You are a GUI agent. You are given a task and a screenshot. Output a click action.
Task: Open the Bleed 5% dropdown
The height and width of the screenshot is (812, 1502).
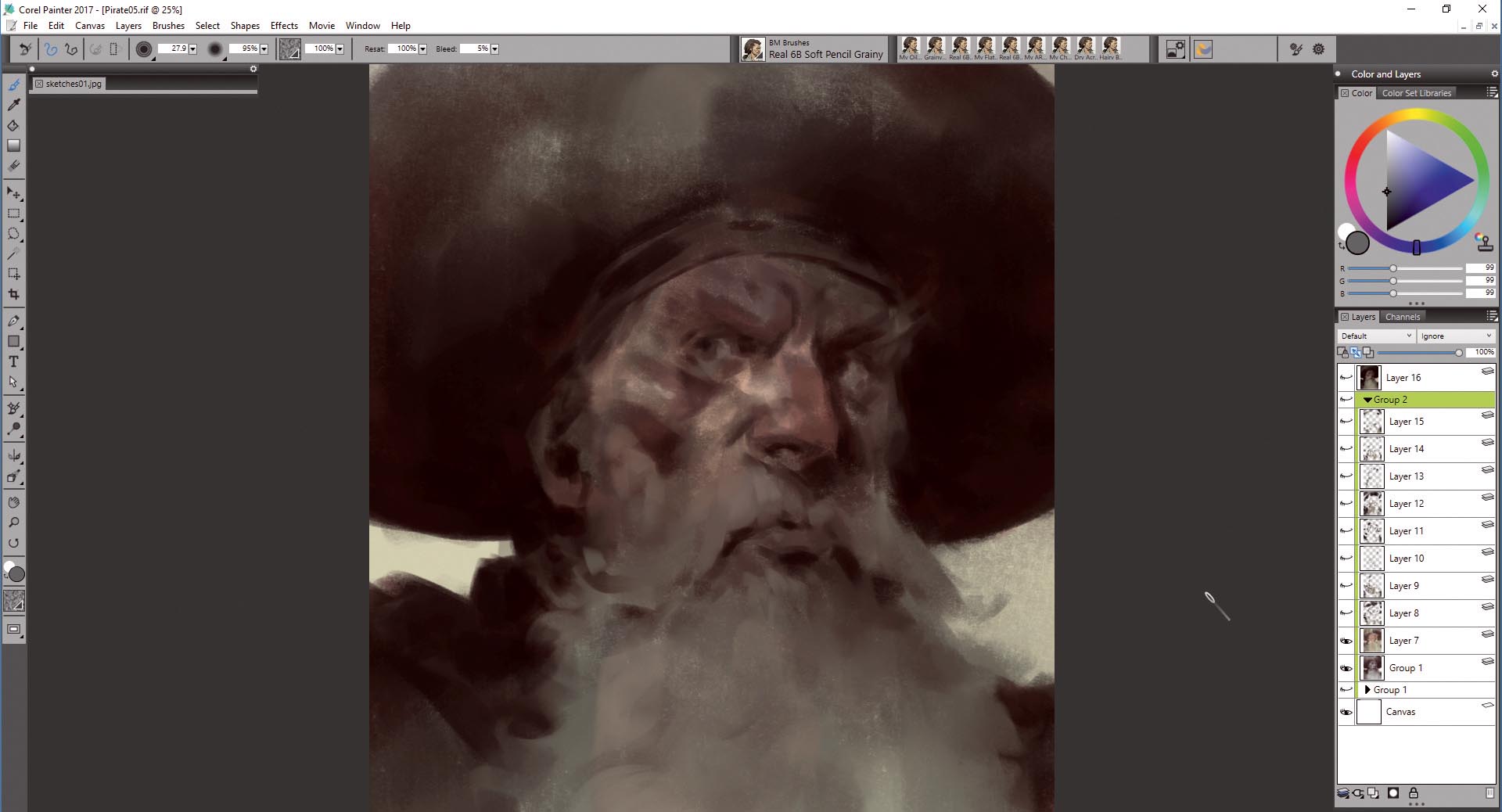494,49
